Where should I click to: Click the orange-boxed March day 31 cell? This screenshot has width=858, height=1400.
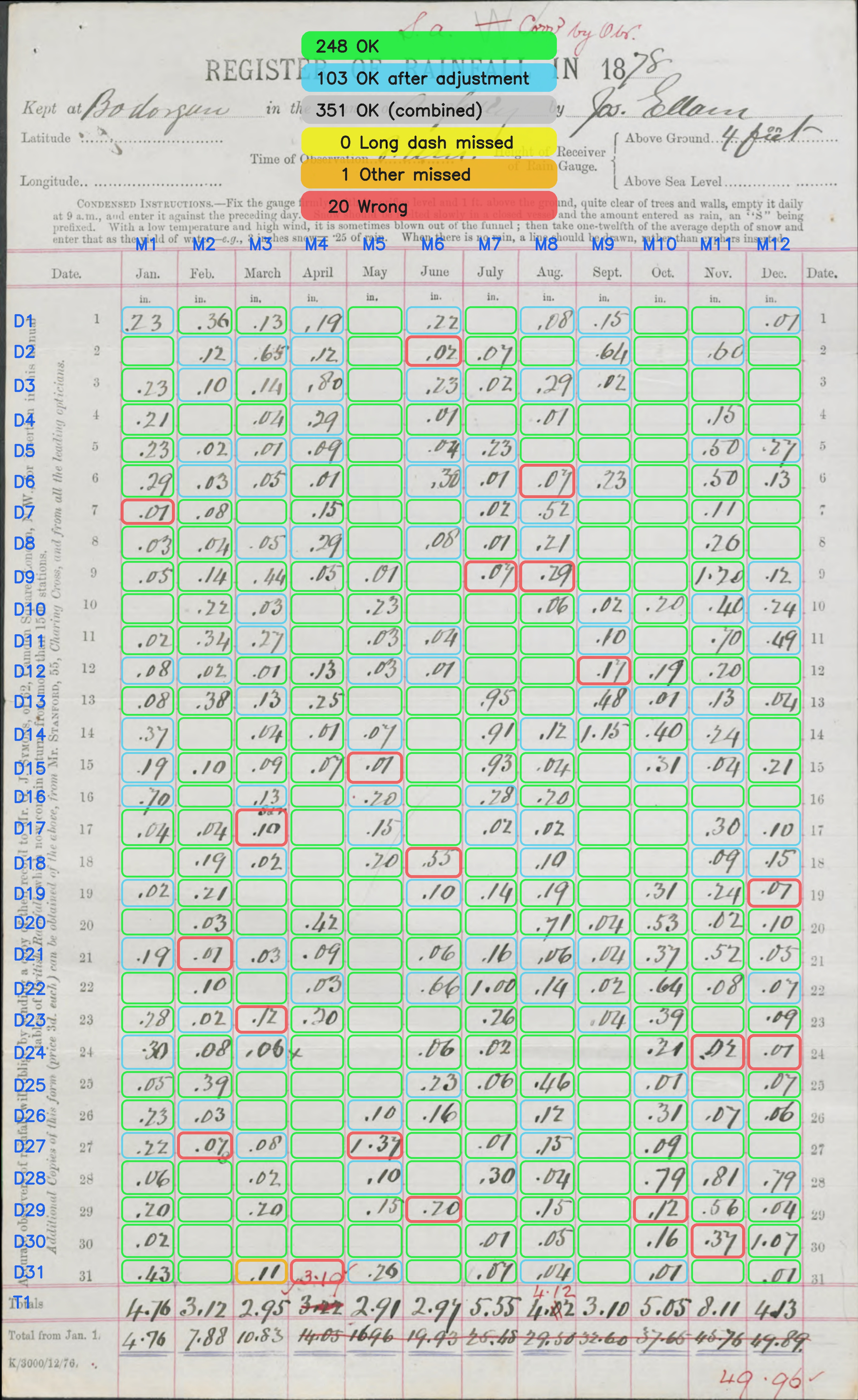point(261,1272)
